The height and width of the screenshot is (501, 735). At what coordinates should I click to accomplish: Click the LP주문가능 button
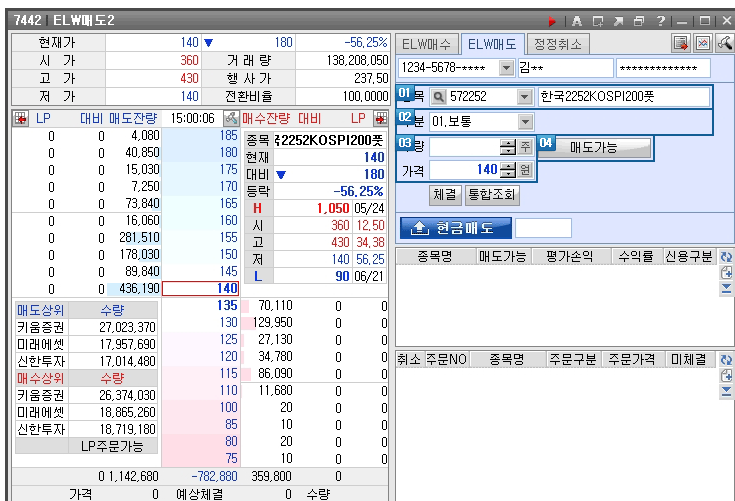pyautogui.click(x=112, y=446)
